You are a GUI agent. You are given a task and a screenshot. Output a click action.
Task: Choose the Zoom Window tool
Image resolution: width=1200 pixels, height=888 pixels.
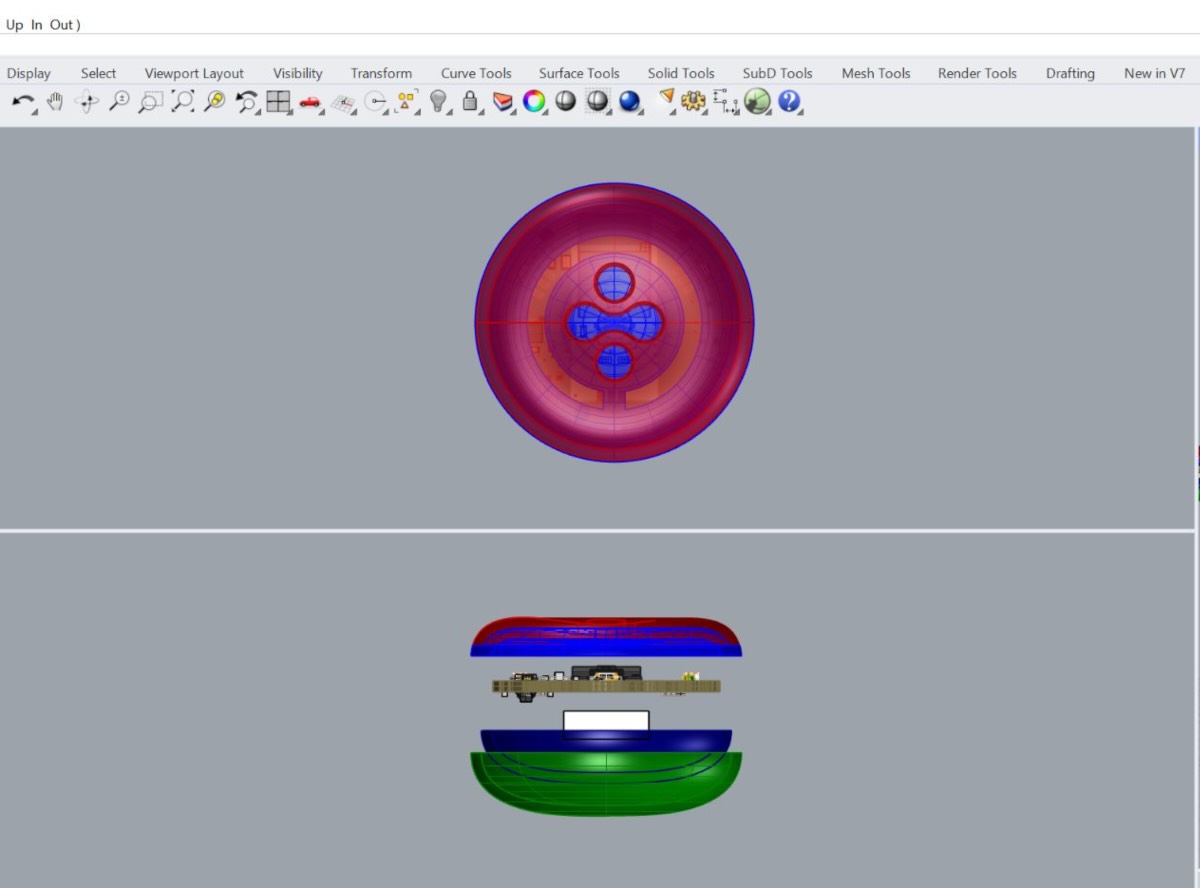[x=150, y=101]
